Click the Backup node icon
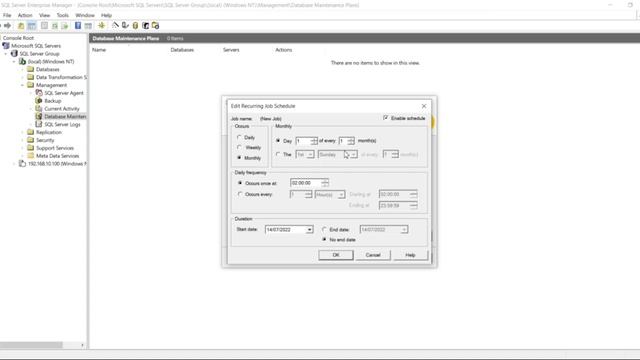640x360 pixels. coord(39,100)
